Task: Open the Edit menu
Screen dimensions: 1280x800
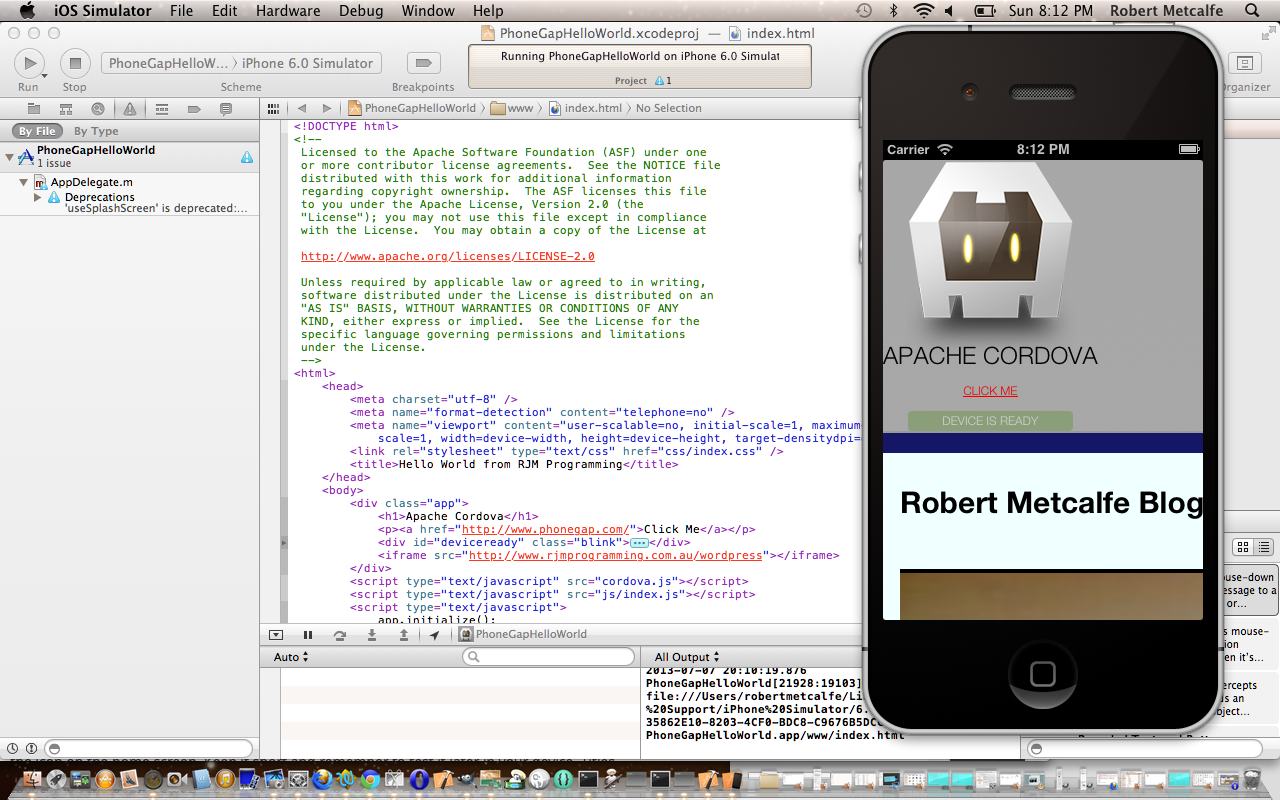Action: (224, 11)
